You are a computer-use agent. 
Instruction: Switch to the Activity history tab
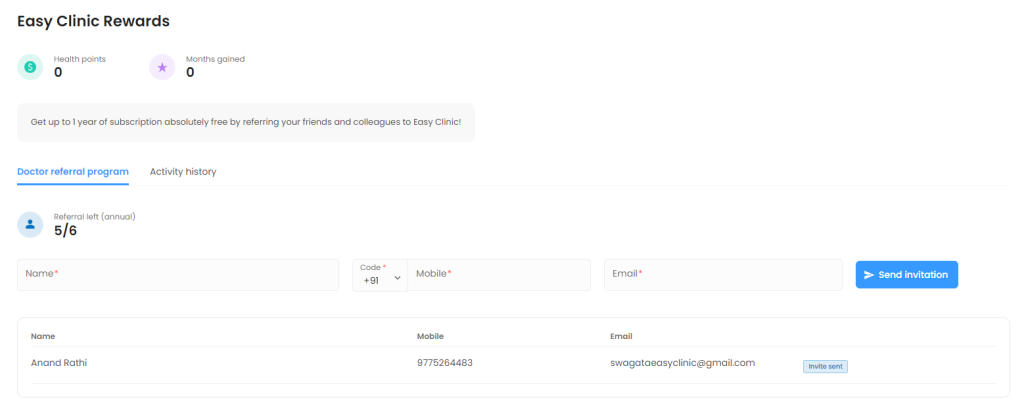[x=183, y=172]
